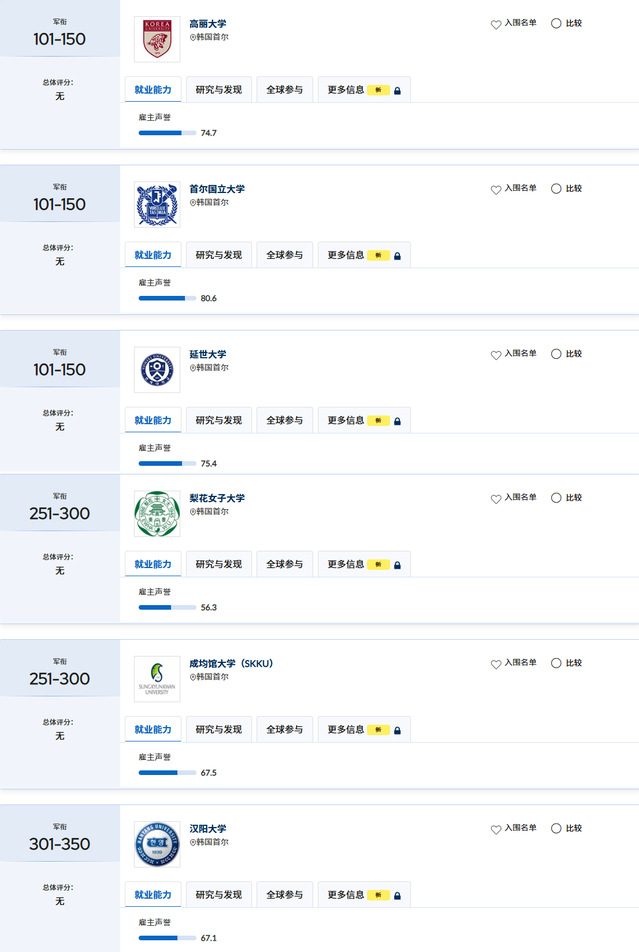Open the 首尔国立大学 name link

coord(217,189)
